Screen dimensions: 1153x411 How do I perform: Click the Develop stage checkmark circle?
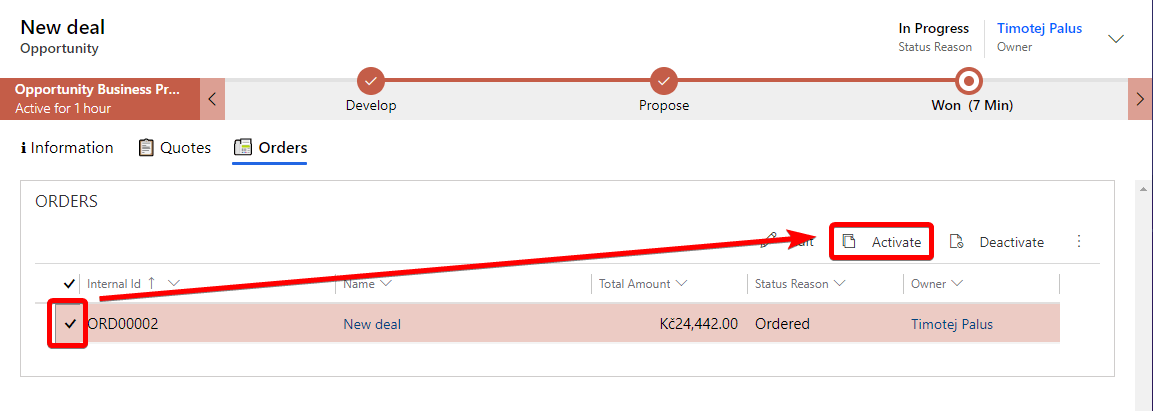(x=371, y=79)
